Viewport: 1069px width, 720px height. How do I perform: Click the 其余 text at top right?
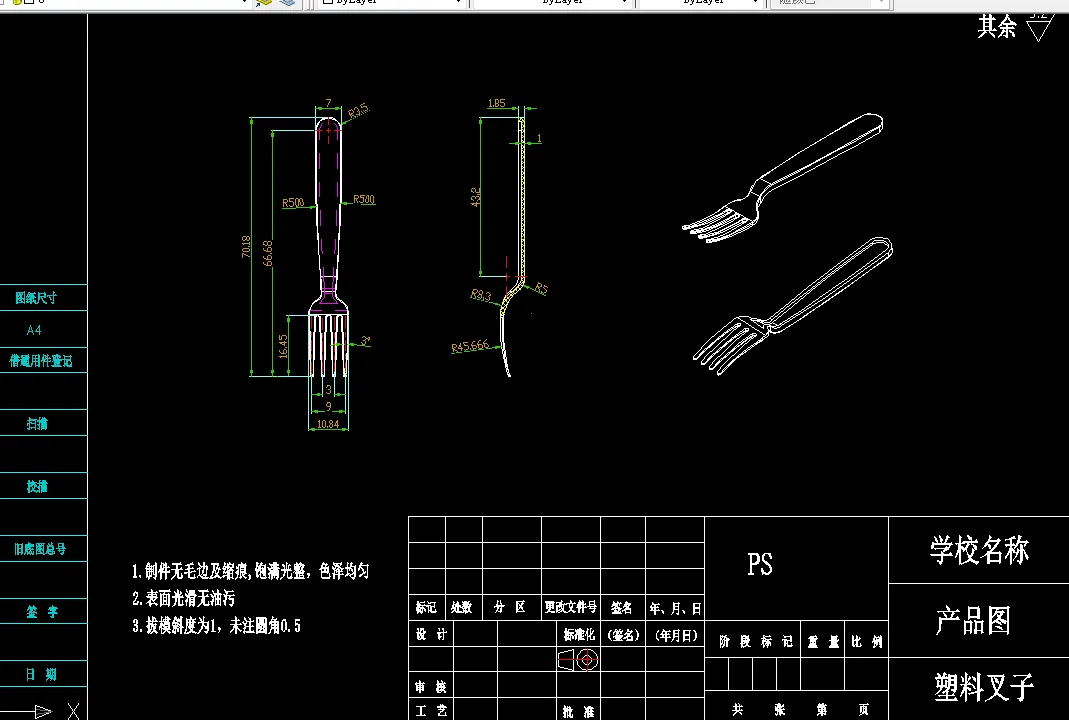click(997, 27)
